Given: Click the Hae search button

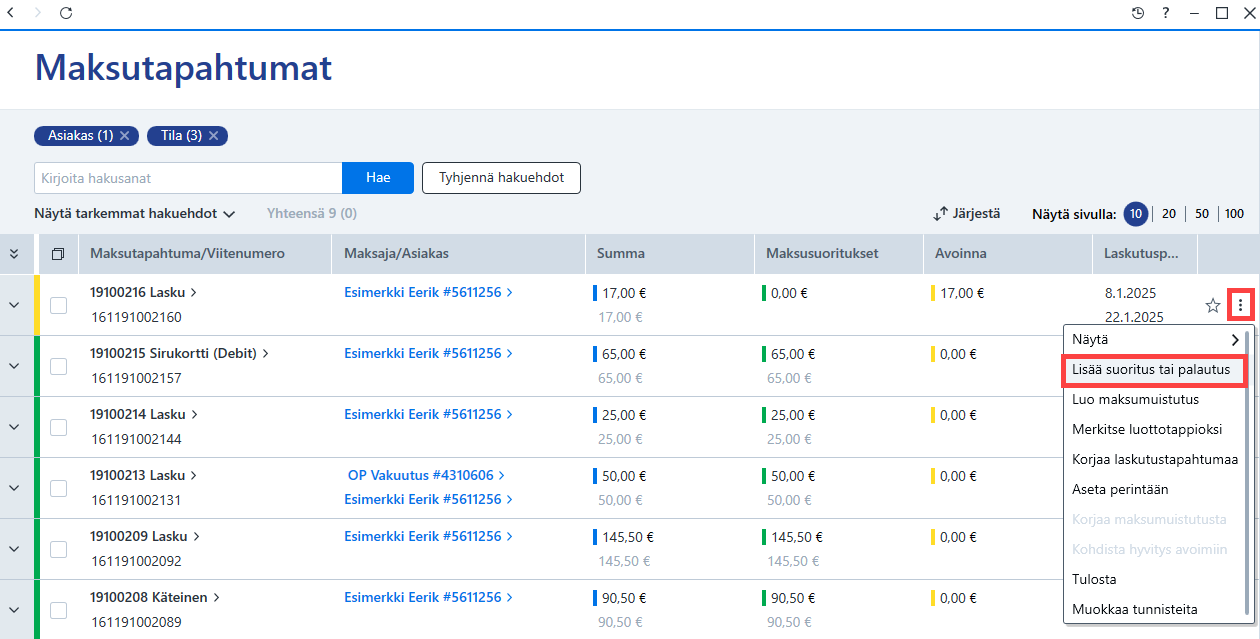Looking at the screenshot, I should pos(378,178).
